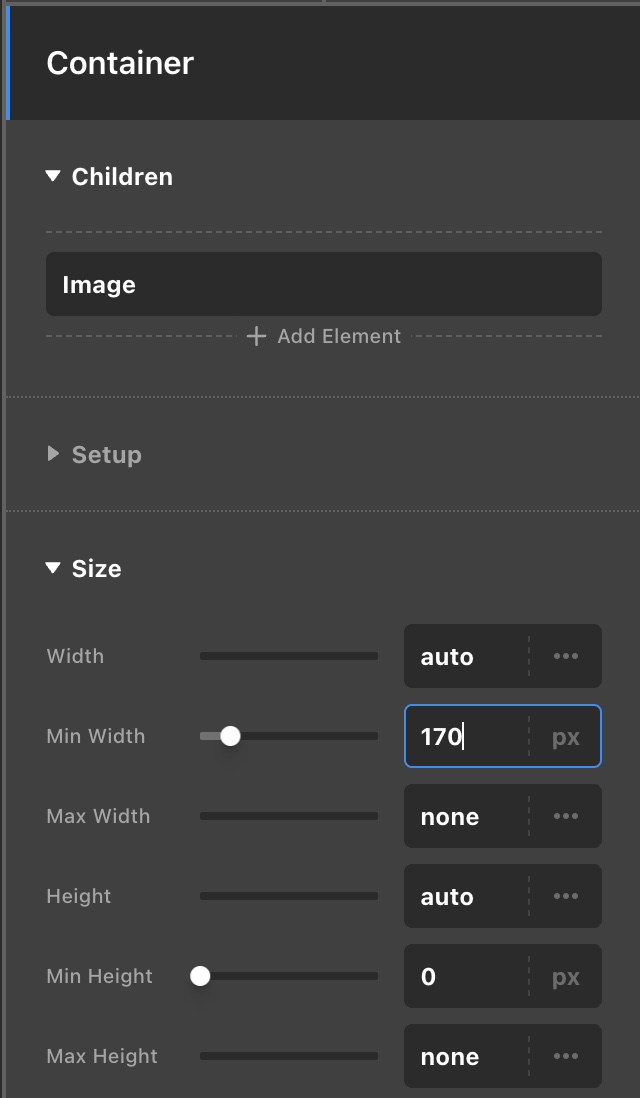Change Min Height px unit

566,977
